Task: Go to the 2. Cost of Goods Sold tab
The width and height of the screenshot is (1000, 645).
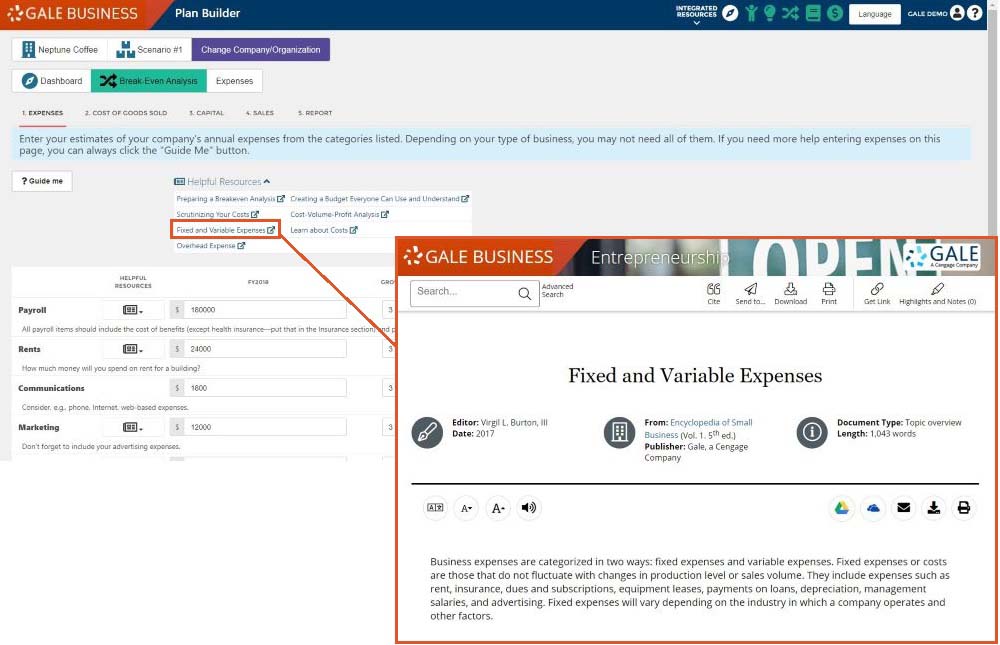Action: [126, 113]
